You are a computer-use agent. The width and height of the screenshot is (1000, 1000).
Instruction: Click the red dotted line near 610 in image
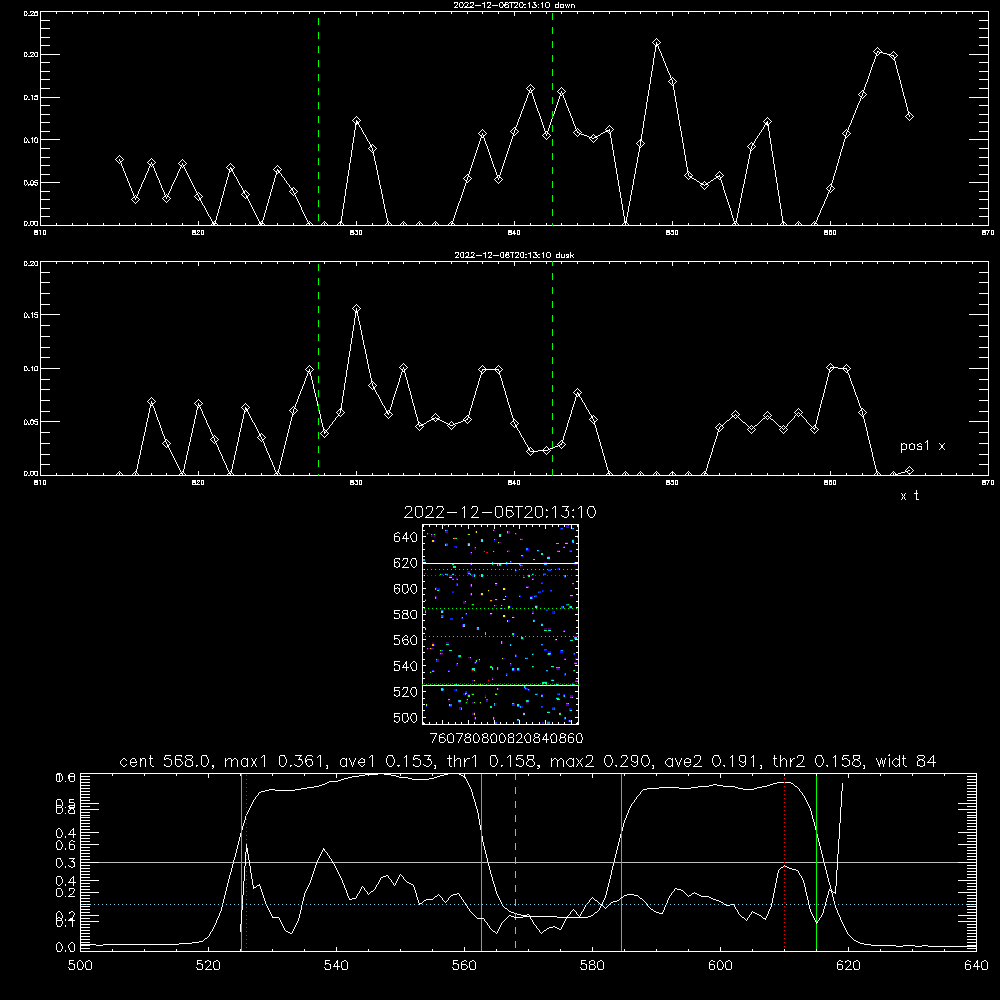tap(500, 576)
